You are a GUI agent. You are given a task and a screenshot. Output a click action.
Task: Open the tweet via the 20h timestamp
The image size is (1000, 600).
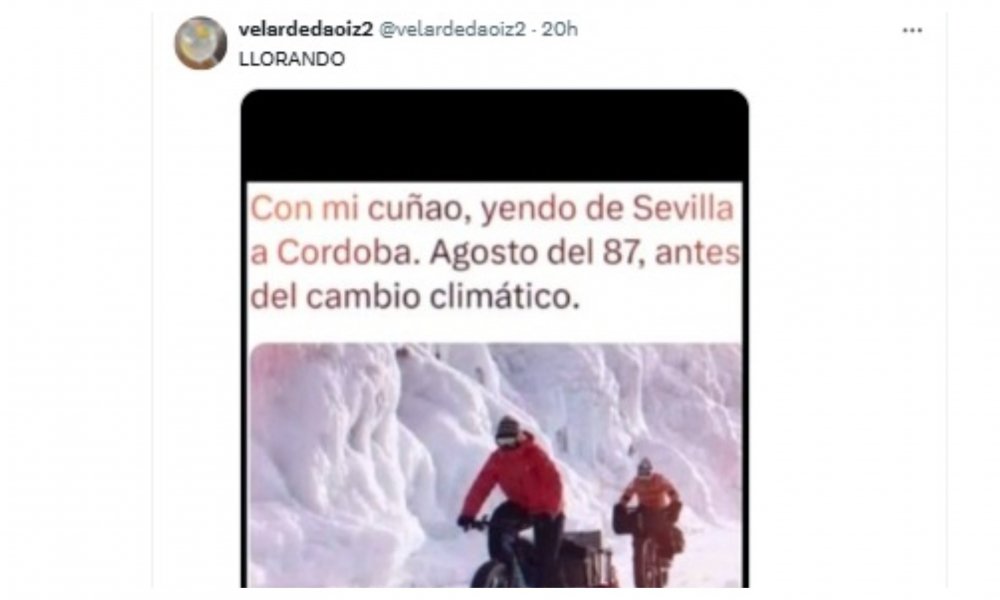pyautogui.click(x=559, y=29)
